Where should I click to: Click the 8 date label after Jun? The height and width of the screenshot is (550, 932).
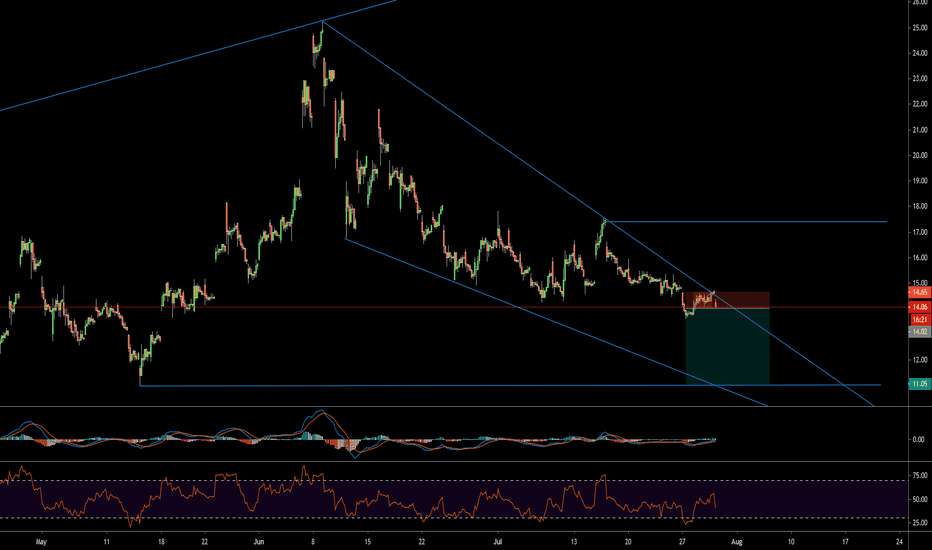tap(313, 542)
